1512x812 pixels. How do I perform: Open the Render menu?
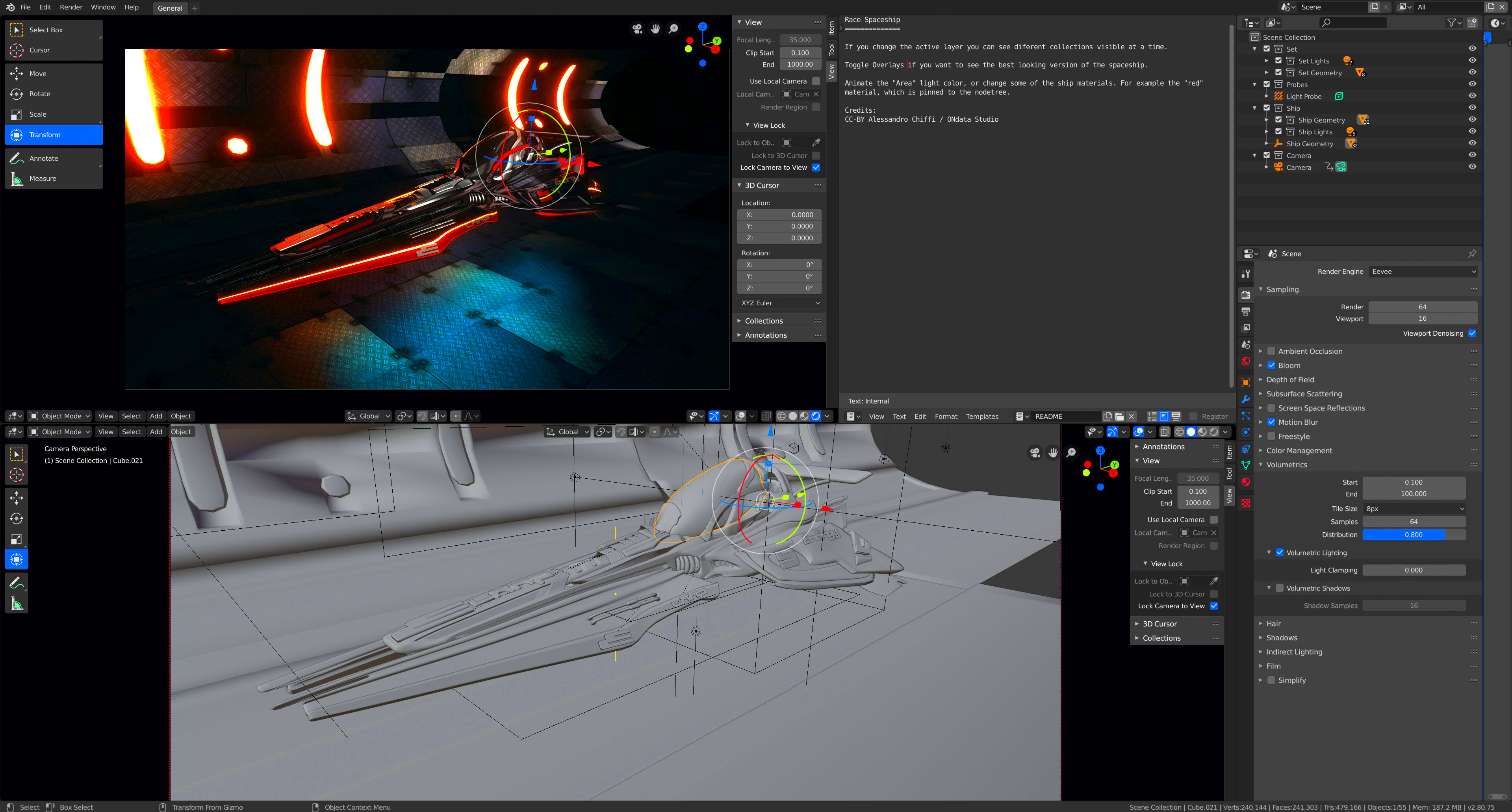tap(71, 7)
